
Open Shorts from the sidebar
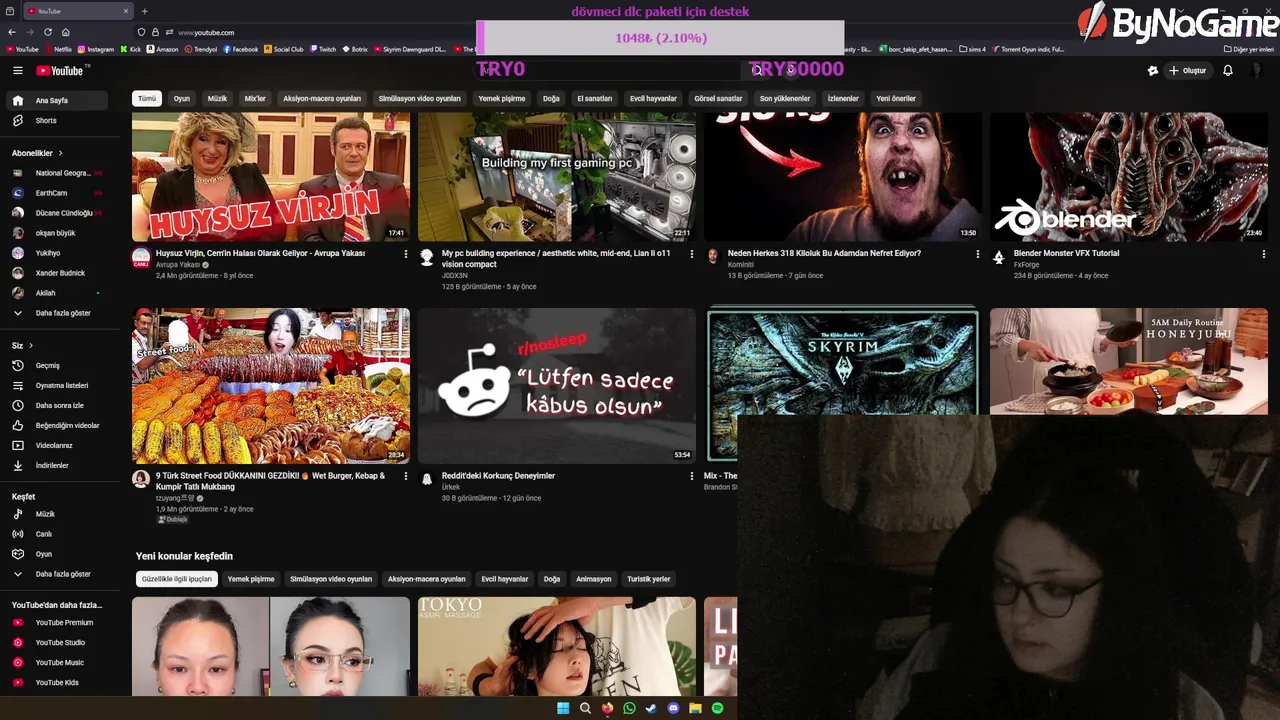click(x=46, y=120)
